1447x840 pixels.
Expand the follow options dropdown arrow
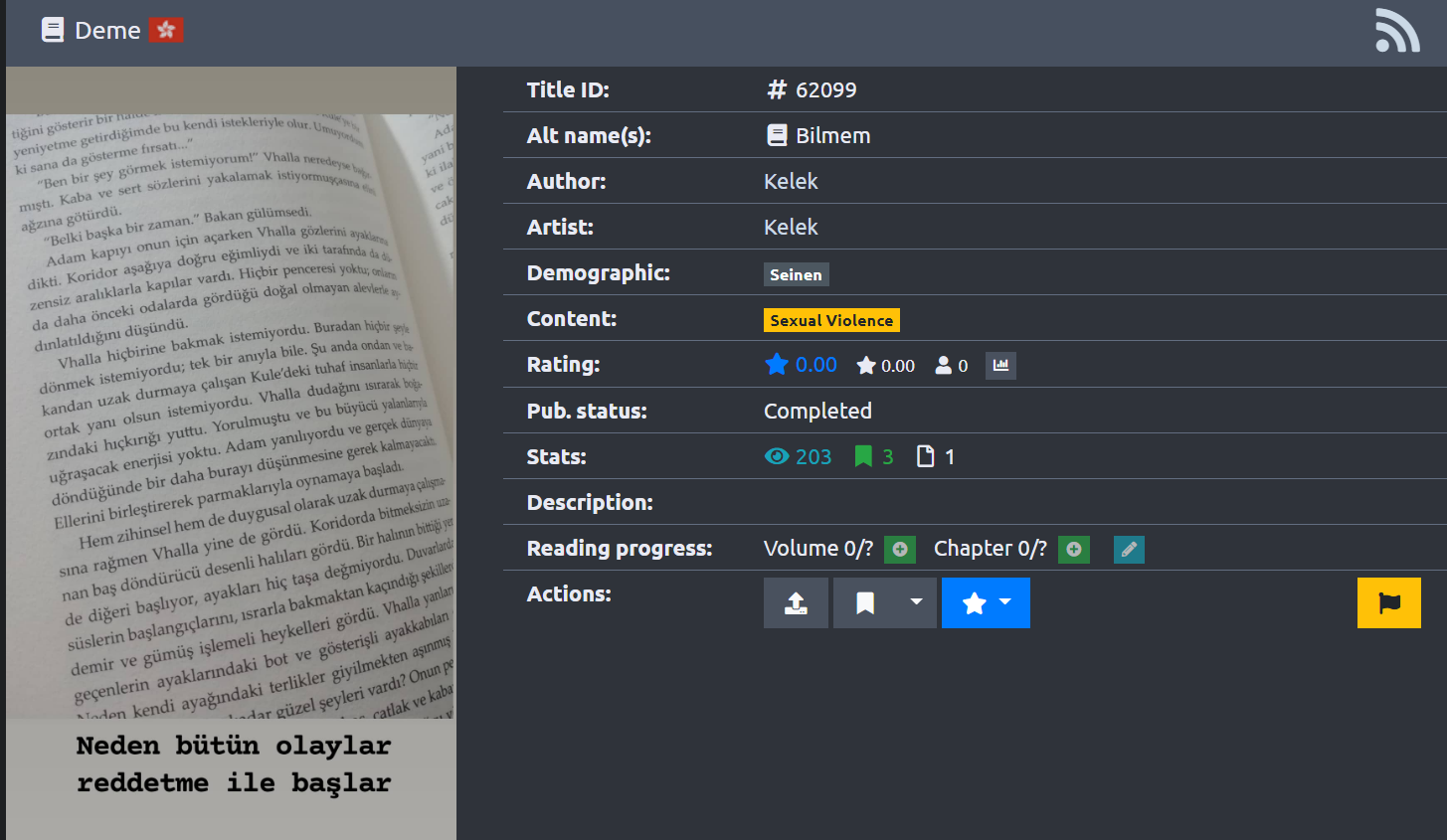(x=917, y=602)
